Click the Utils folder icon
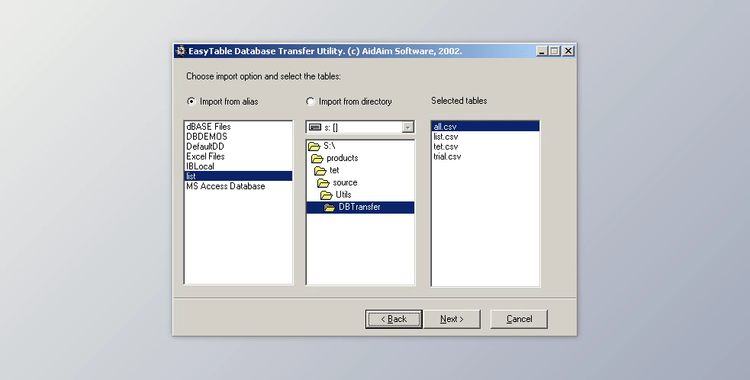Image resolution: width=750 pixels, height=380 pixels. 326,195
